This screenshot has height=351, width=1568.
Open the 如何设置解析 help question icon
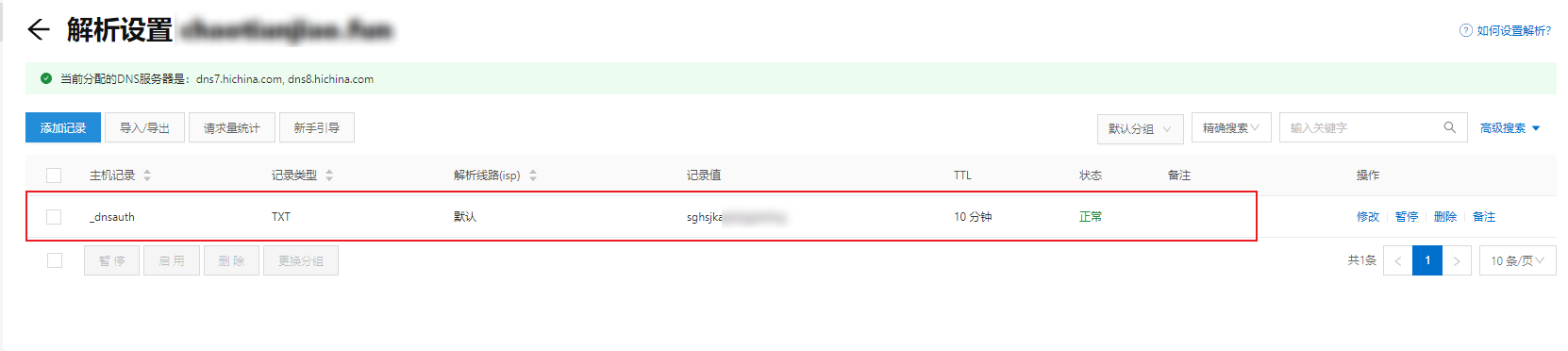tap(1465, 30)
